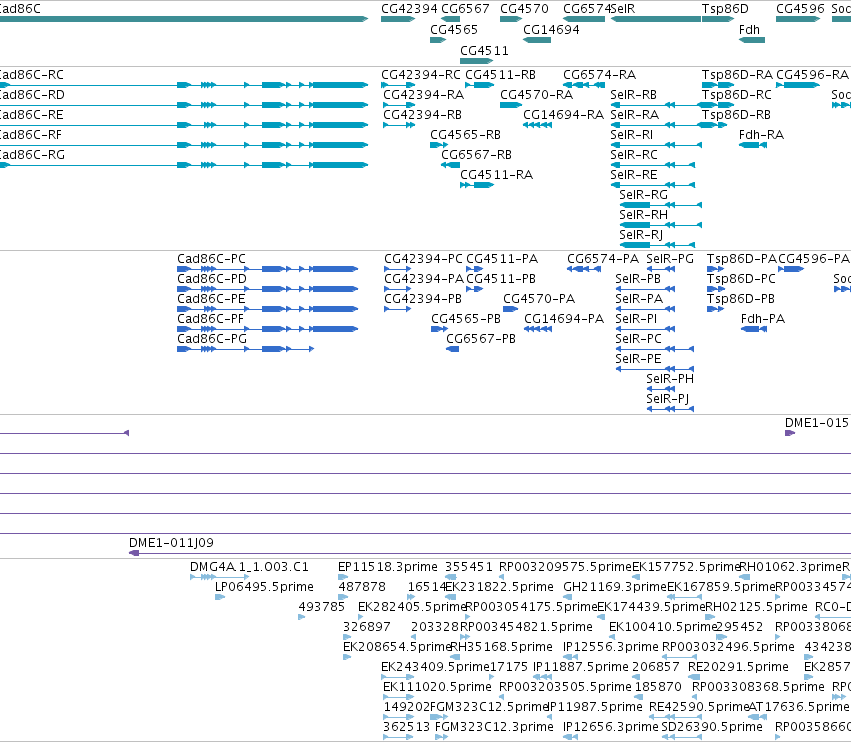Select protein CG6574-PA

click(x=603, y=259)
